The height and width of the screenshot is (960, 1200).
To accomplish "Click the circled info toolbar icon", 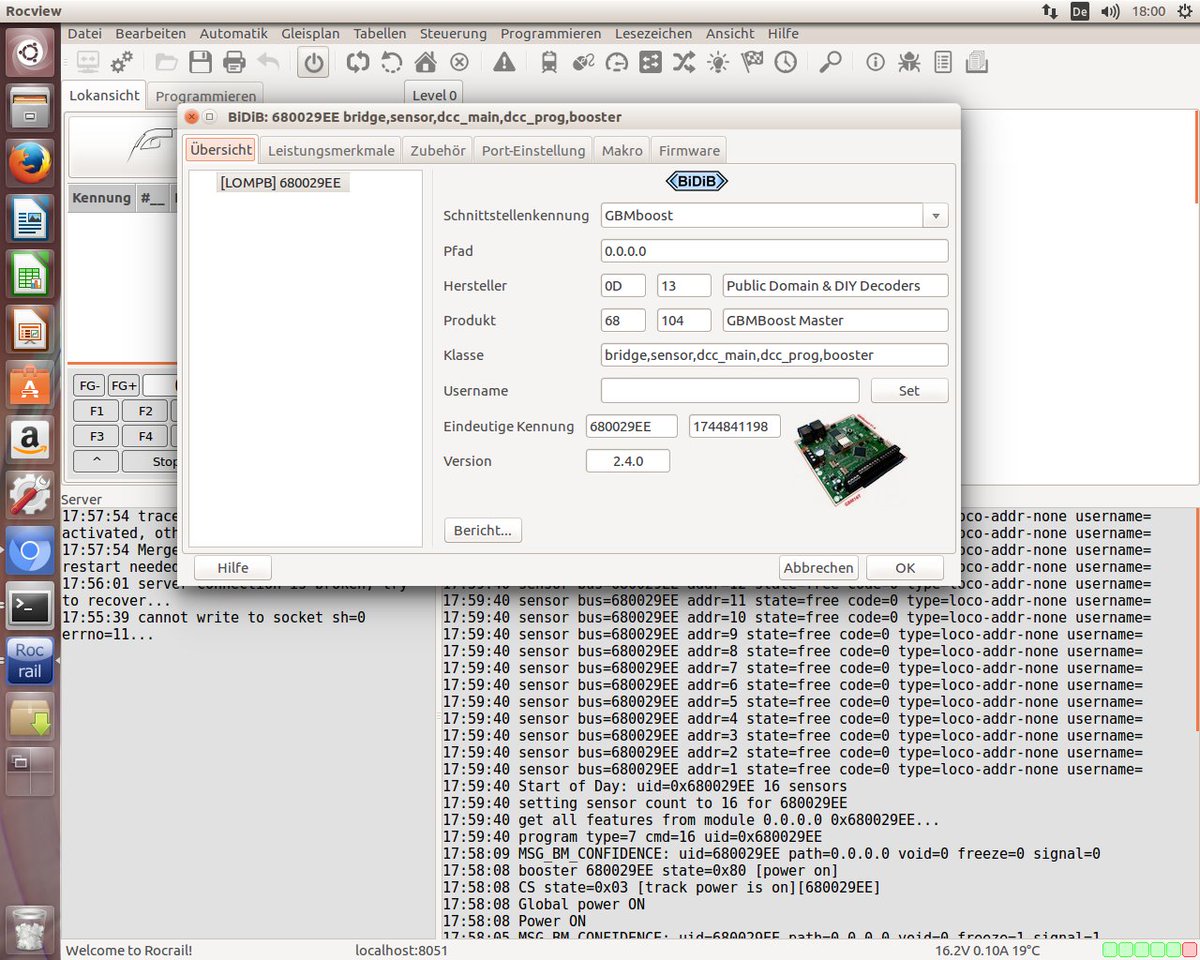I will 875,63.
